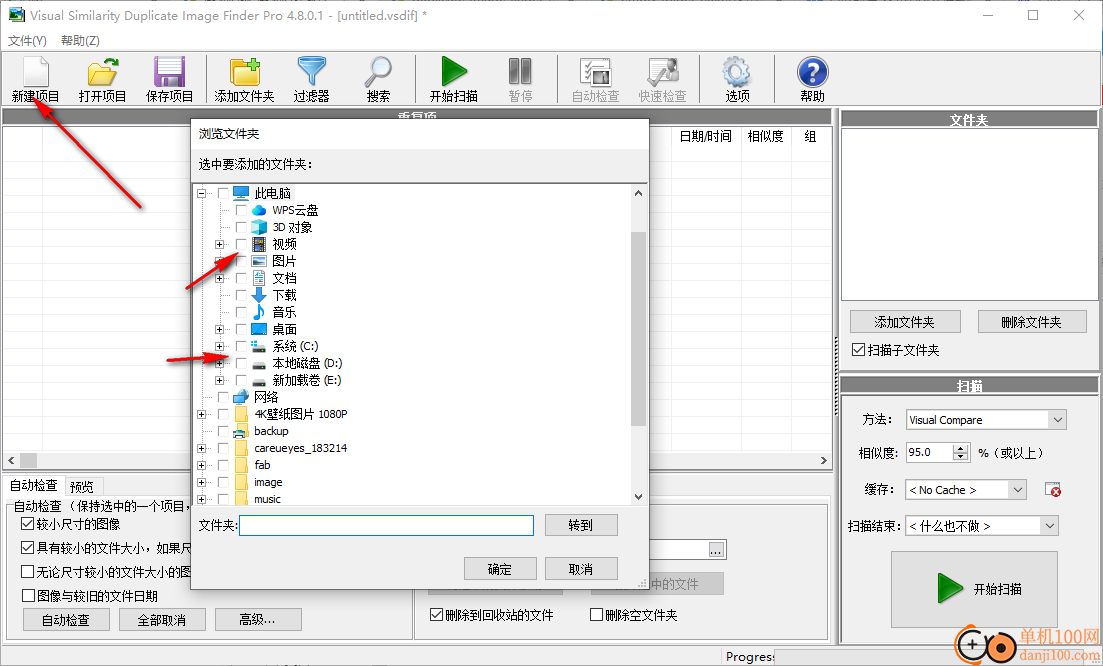Check the 新加载卷 (E:) checkbox

pos(241,380)
